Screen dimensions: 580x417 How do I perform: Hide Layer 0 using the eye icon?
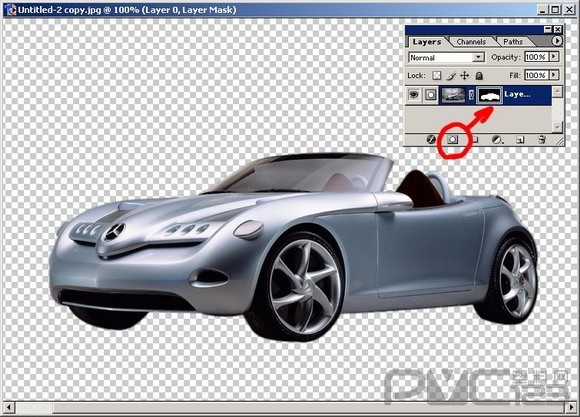[x=414, y=95]
